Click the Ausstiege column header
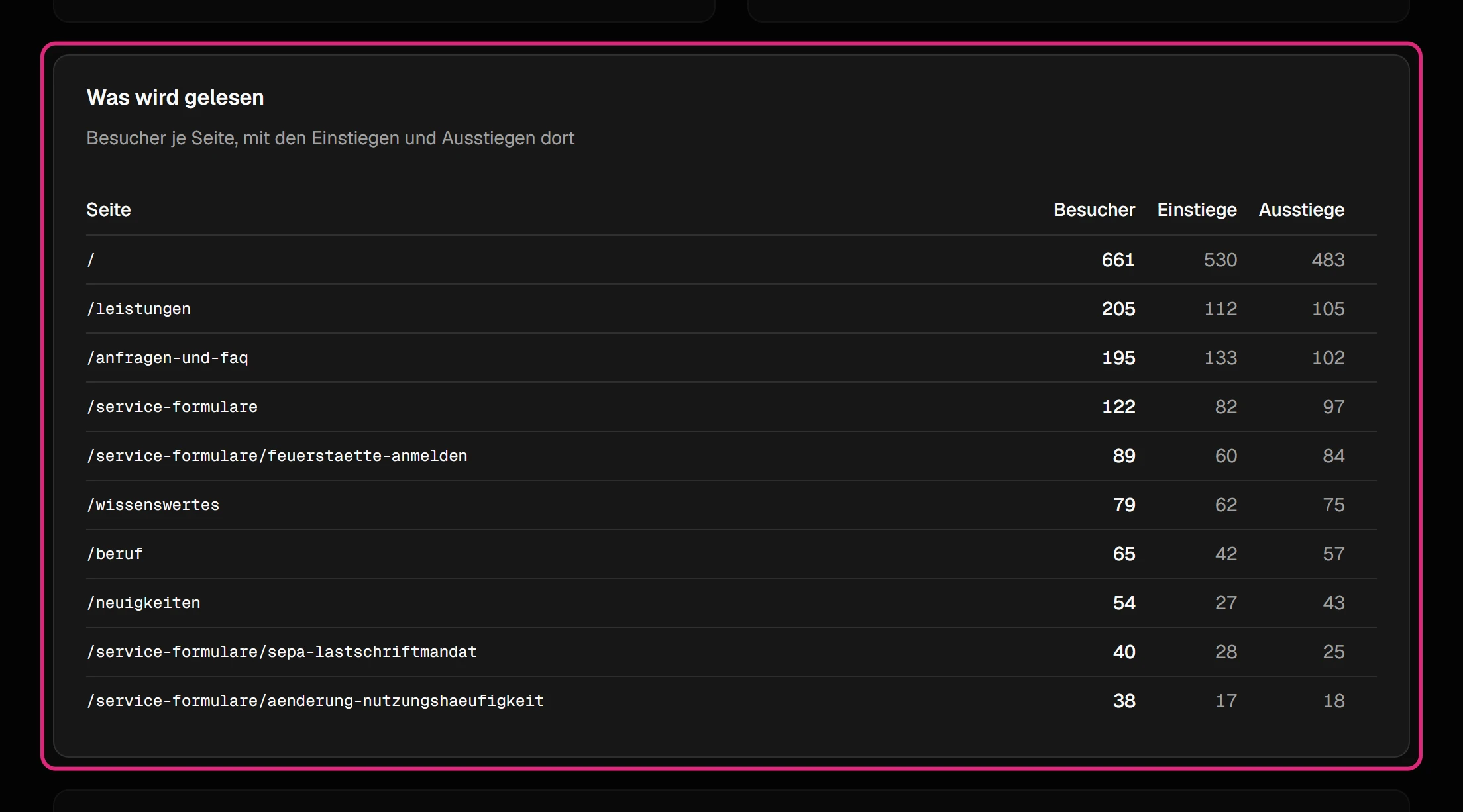1463x812 pixels. coord(1301,210)
